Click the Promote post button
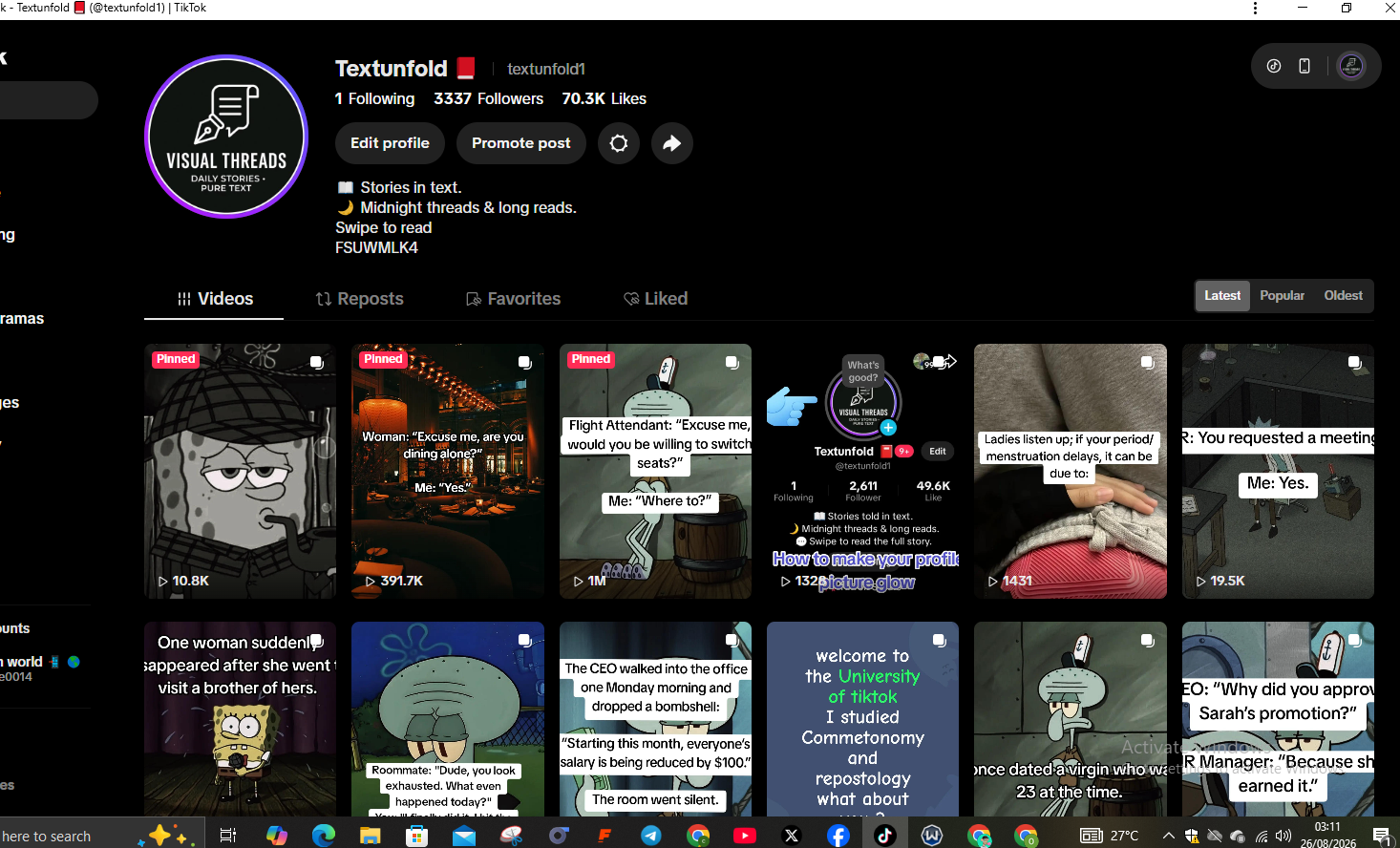Screen dimensions: 1400x848 coord(521,143)
